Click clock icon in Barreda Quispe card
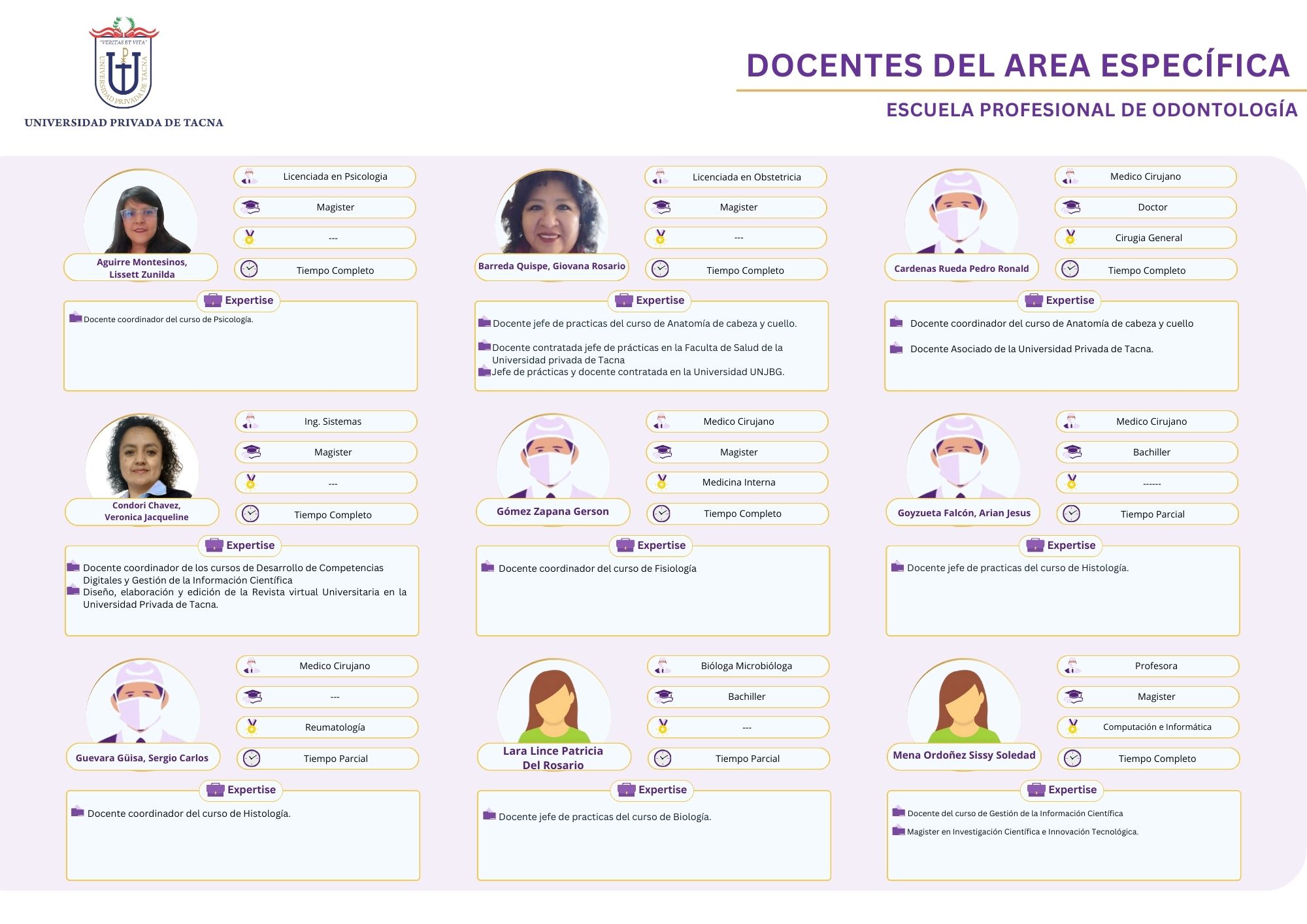The height and width of the screenshot is (924, 1307). tap(660, 269)
